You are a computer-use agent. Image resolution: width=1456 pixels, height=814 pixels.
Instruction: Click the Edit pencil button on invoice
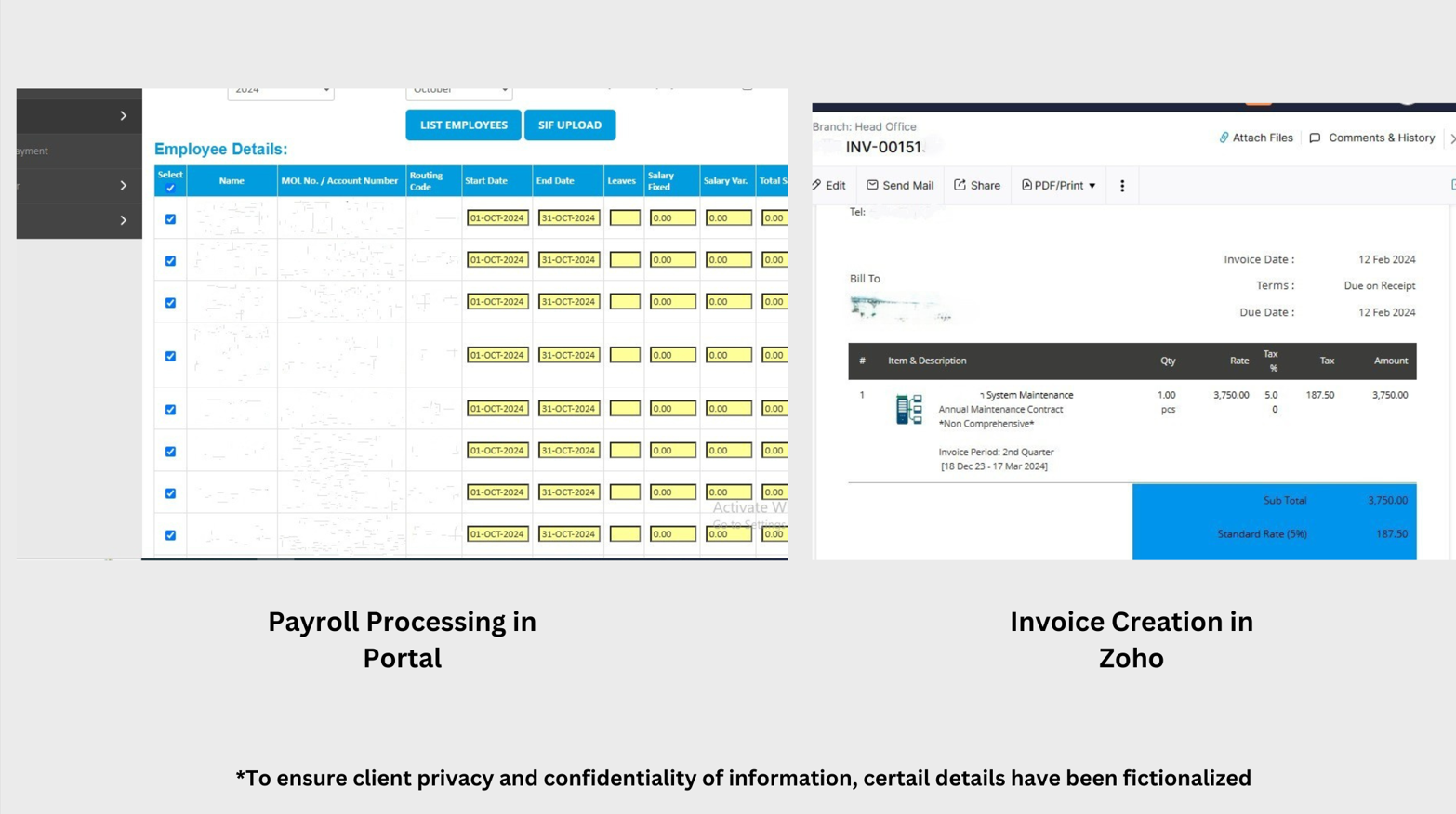coord(828,186)
